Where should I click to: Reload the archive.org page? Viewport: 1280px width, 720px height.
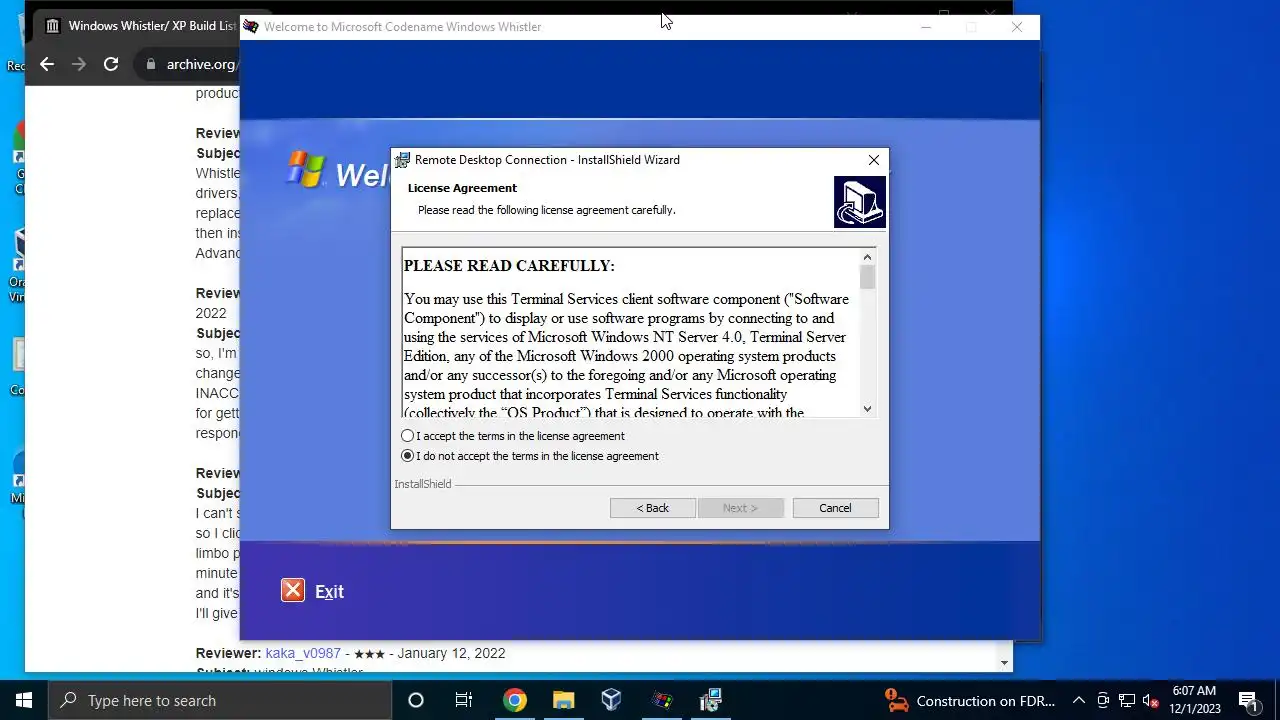tap(111, 64)
